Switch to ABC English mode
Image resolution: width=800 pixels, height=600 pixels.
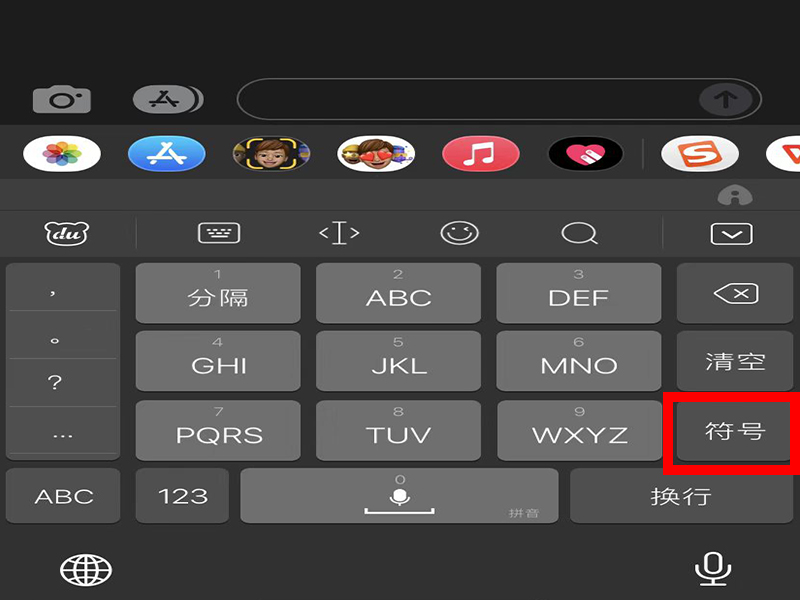point(63,495)
